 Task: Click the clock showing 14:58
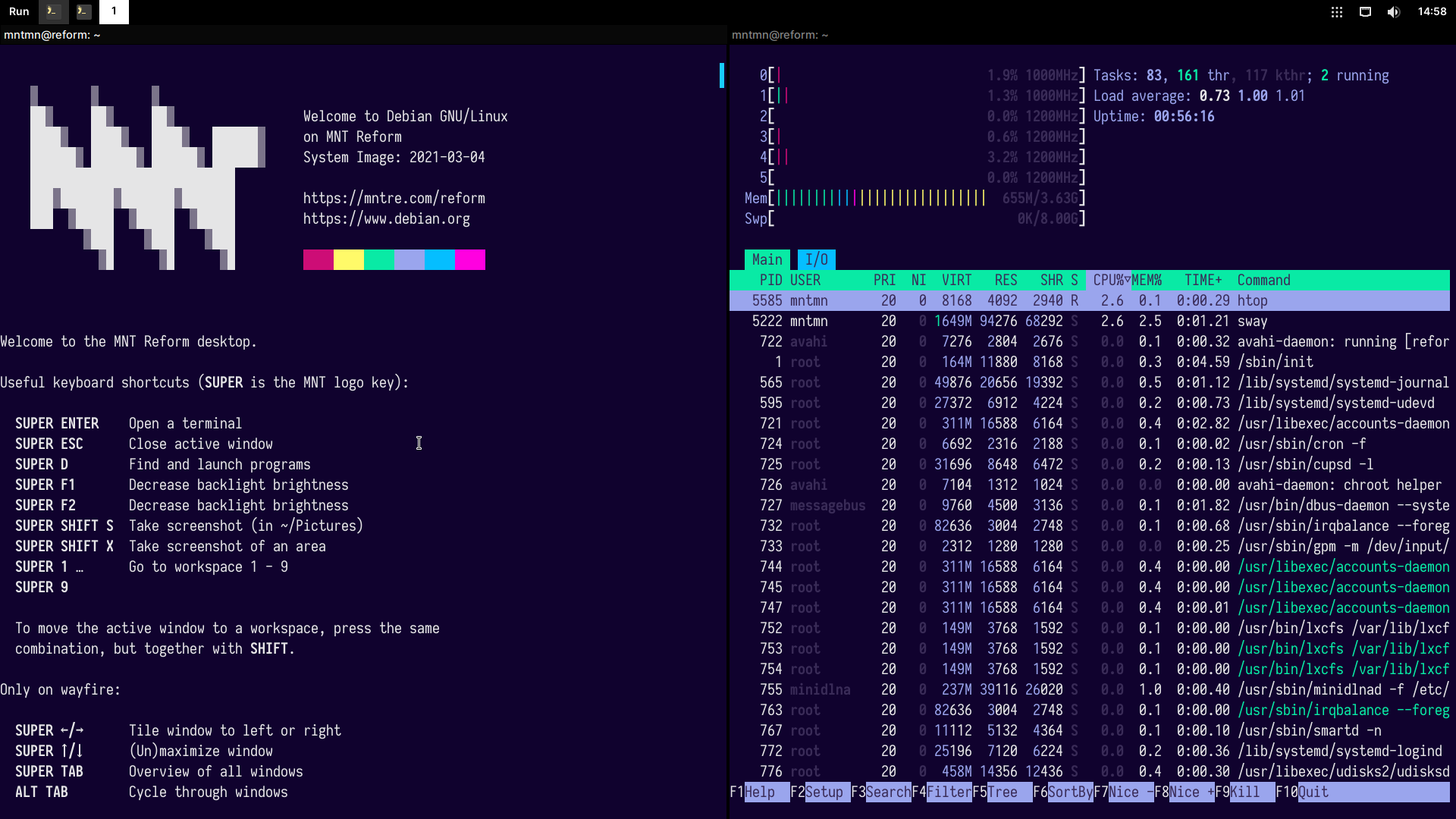coord(1432,11)
